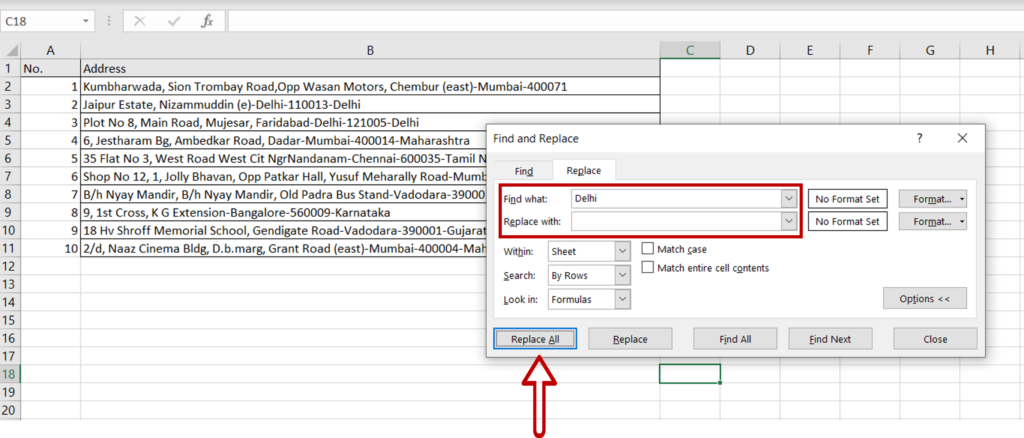Select row 1 header
The image size is (1024, 438).
tap(10, 69)
